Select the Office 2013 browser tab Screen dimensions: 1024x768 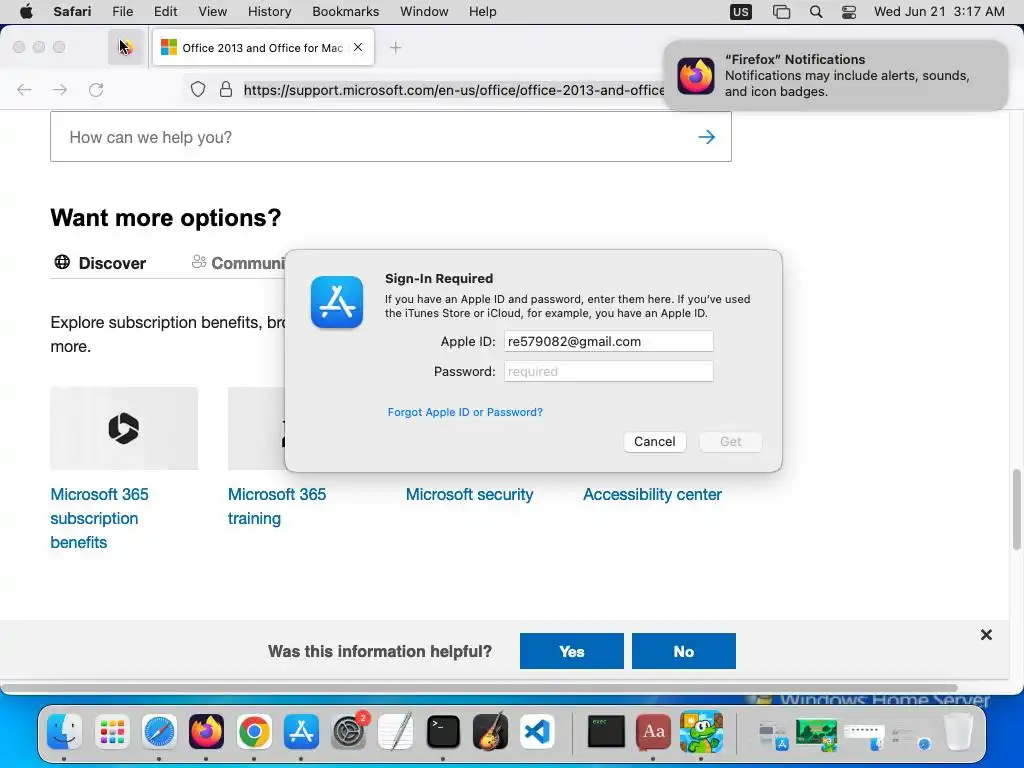tap(263, 48)
